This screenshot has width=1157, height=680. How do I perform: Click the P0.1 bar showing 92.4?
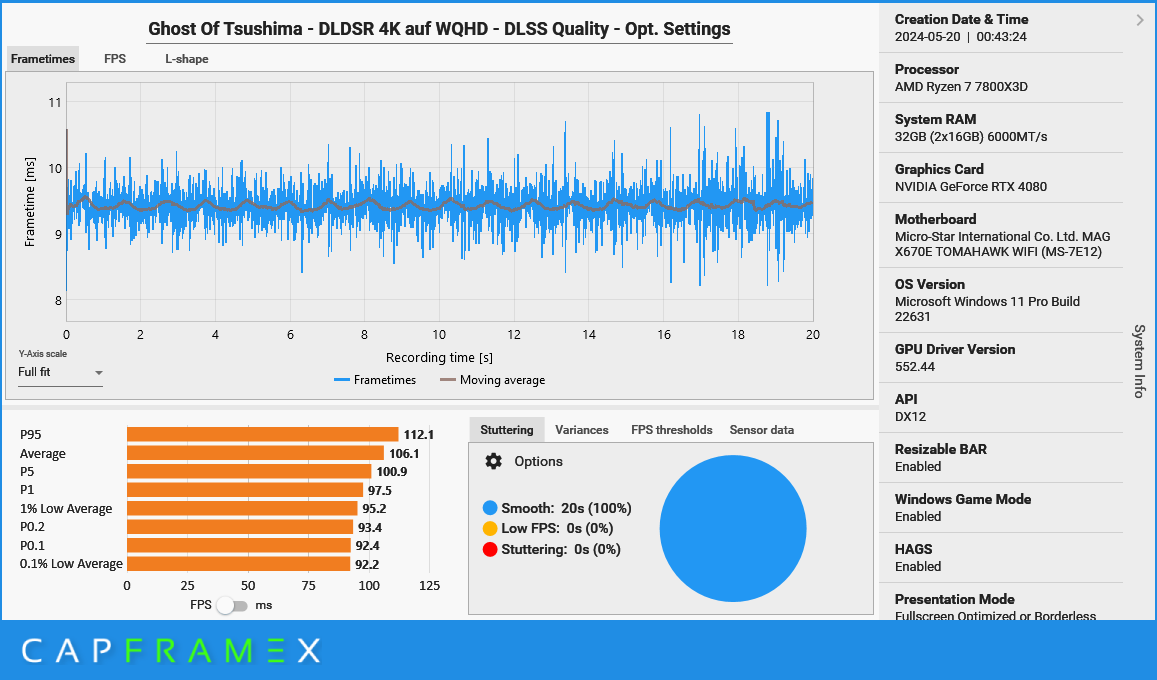[x=239, y=546]
